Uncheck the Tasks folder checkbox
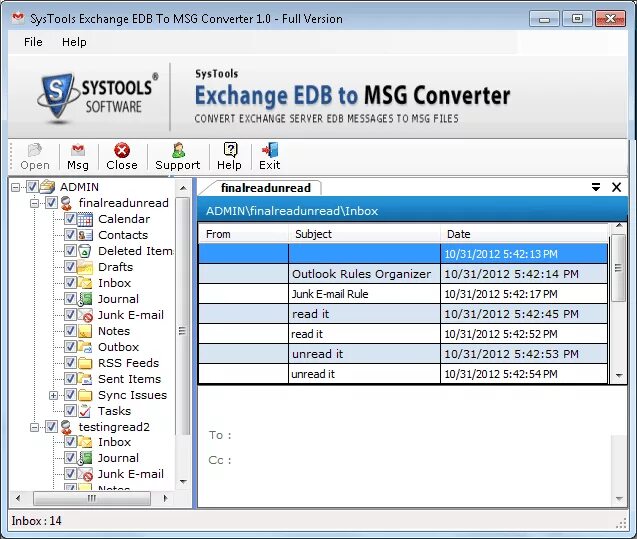637x539 pixels. (x=70, y=411)
